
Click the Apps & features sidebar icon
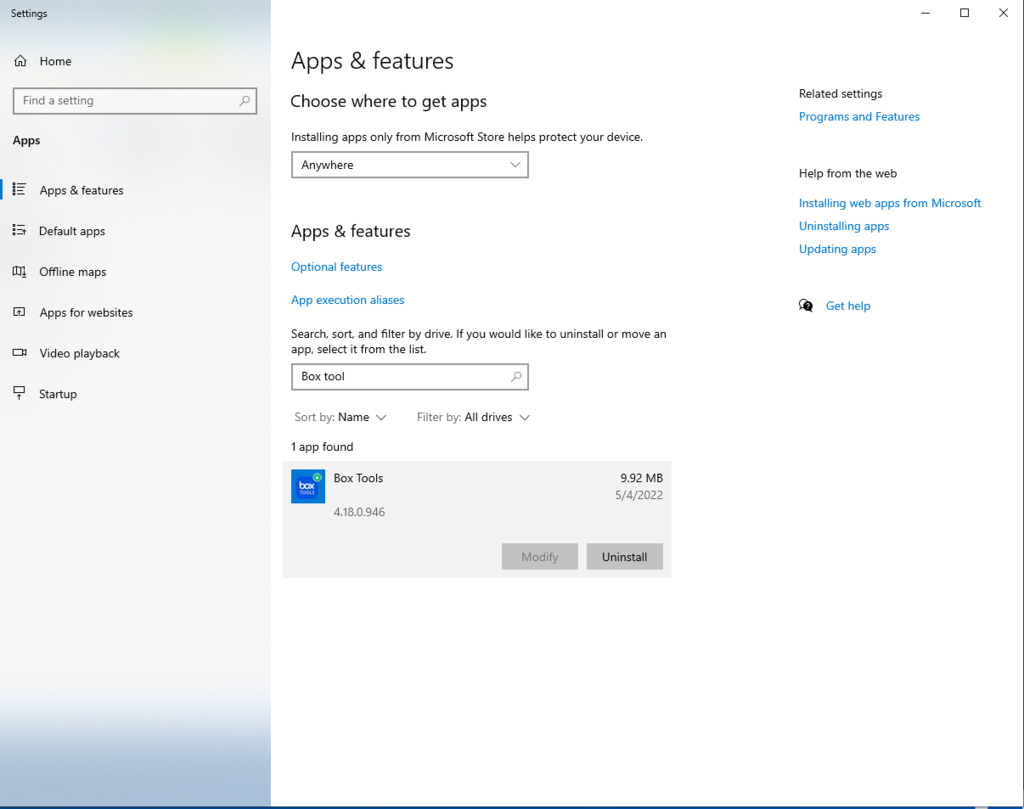tap(19, 190)
